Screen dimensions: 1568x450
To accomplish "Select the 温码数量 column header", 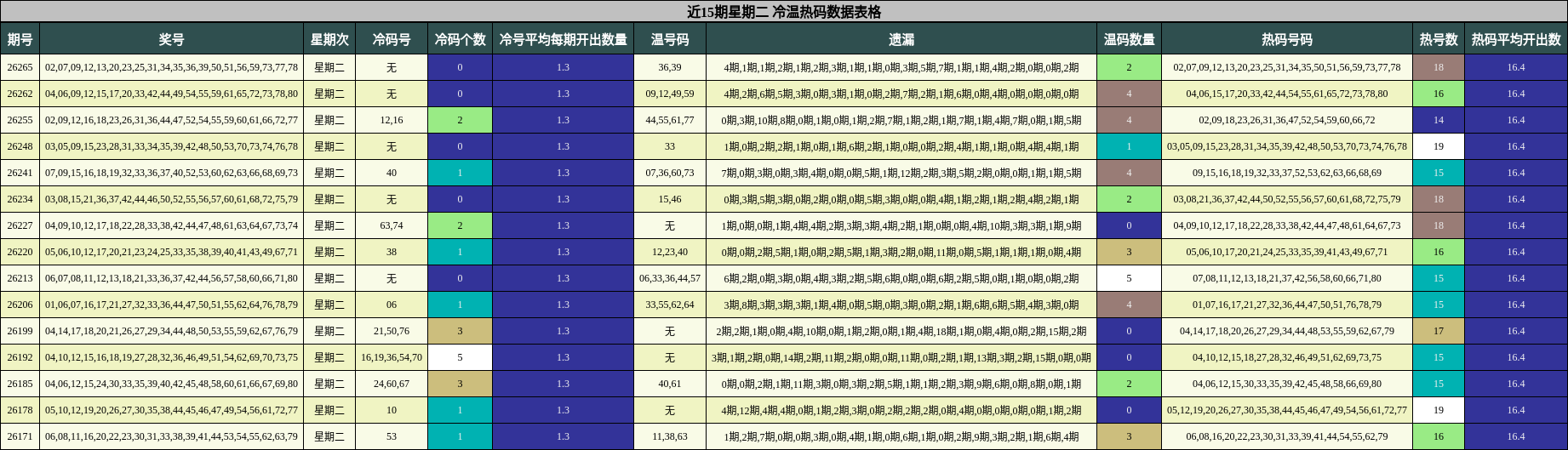I will [1129, 39].
